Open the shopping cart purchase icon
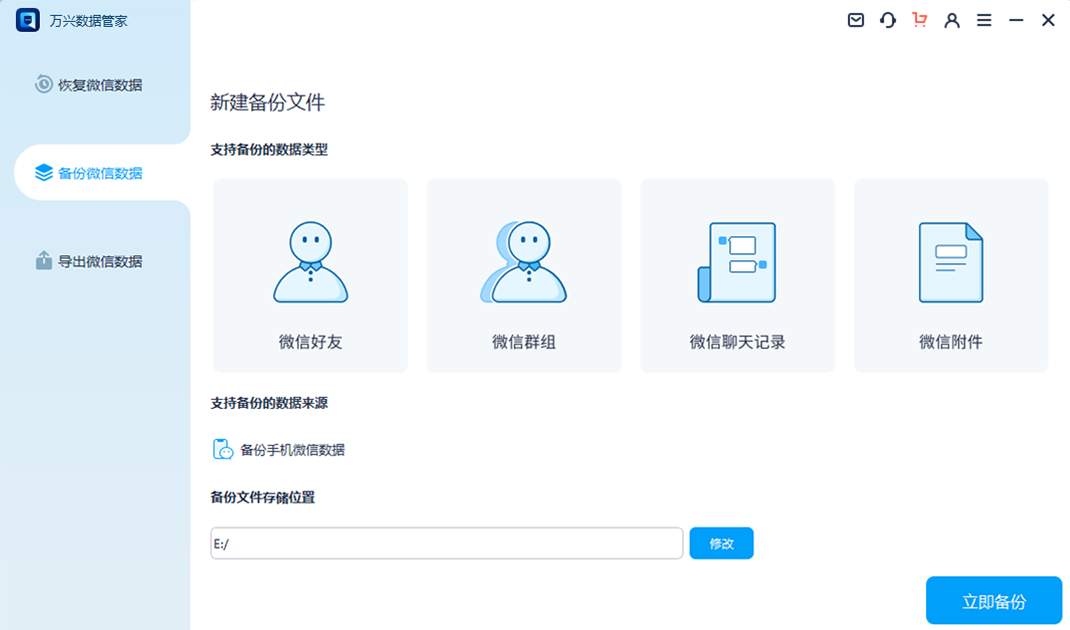Viewport: 1070px width, 630px height. point(919,19)
